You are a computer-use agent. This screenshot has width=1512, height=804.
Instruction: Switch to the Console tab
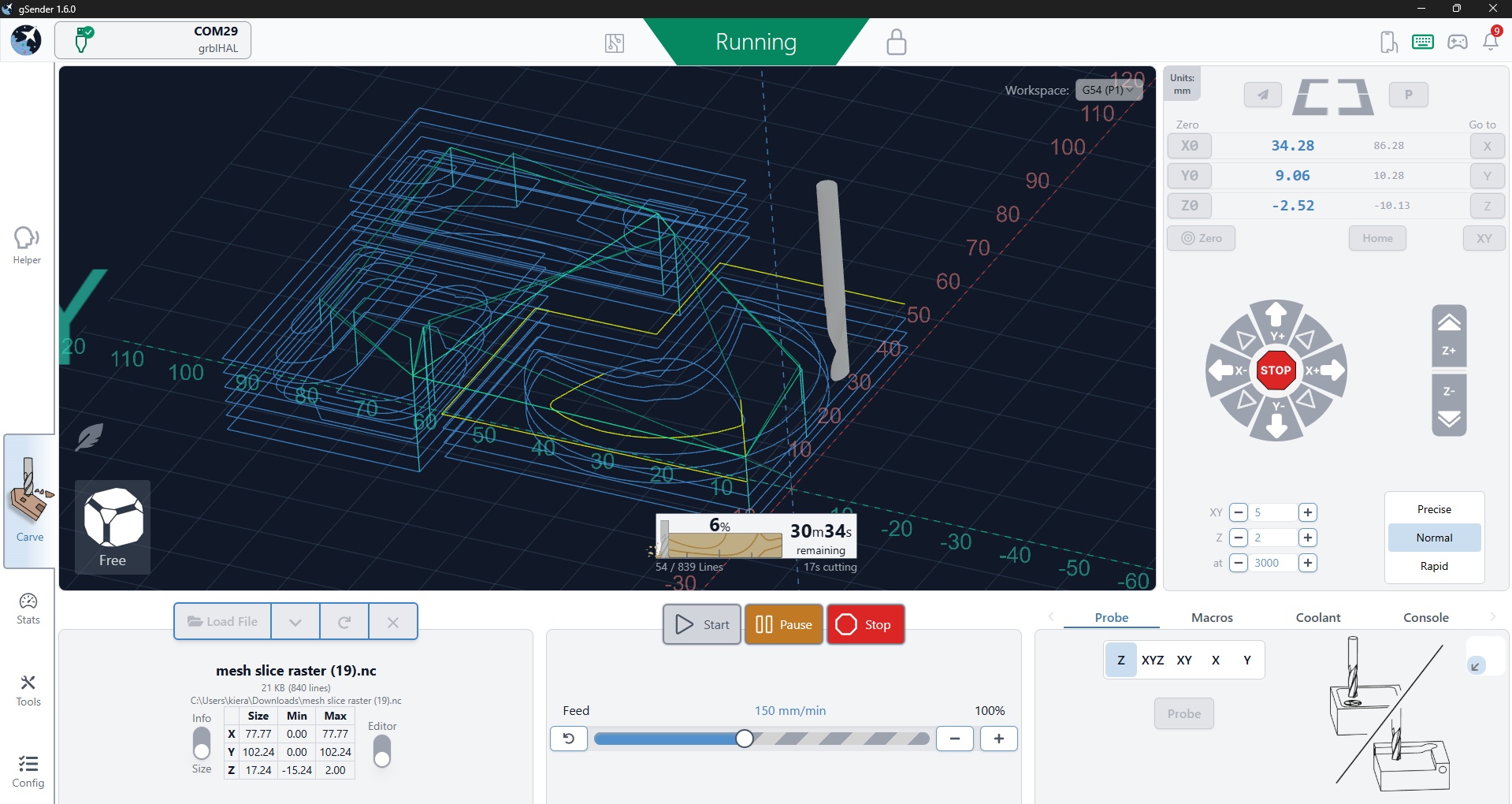pyautogui.click(x=1425, y=617)
